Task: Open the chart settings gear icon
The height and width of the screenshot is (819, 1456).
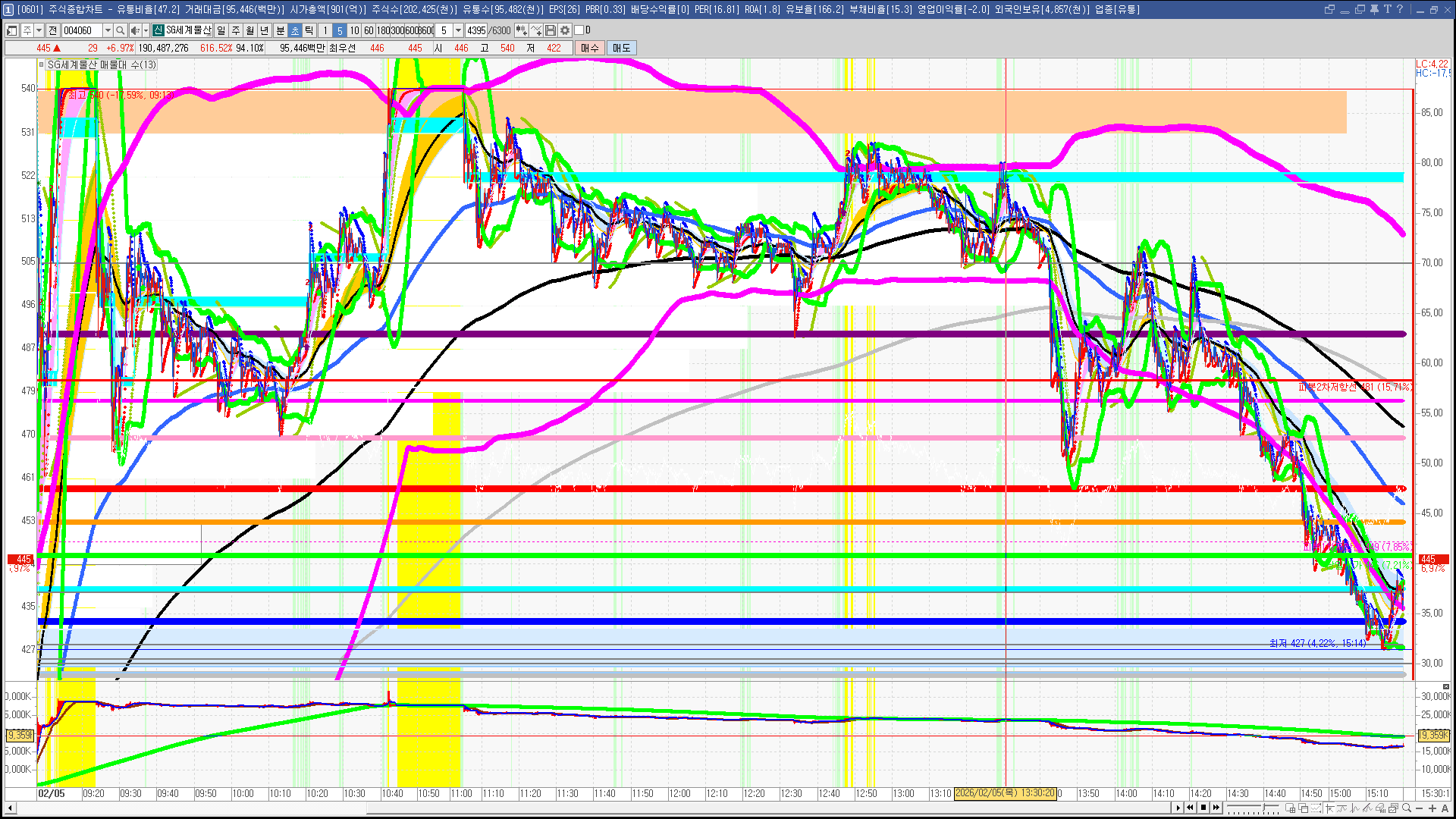Action: 565,30
